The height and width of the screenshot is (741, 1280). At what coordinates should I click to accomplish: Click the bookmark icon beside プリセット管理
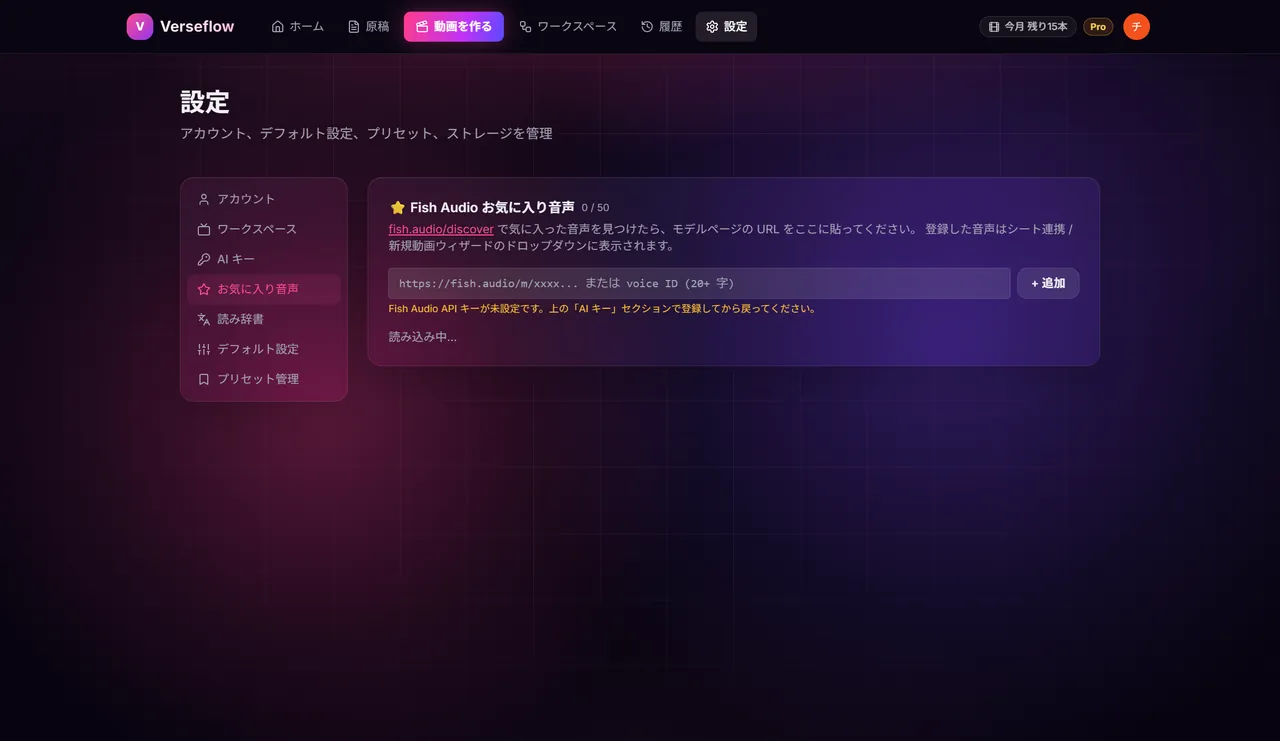[x=204, y=379]
